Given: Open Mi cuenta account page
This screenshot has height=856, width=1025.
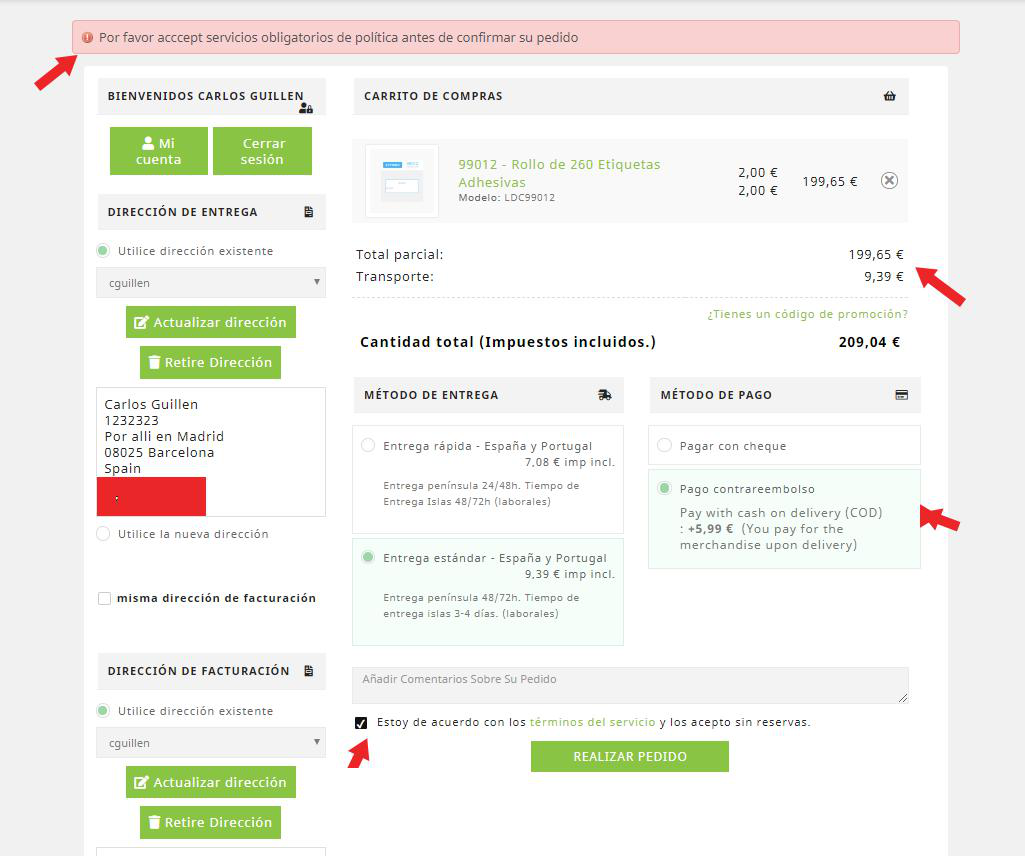Looking at the screenshot, I should point(159,151).
